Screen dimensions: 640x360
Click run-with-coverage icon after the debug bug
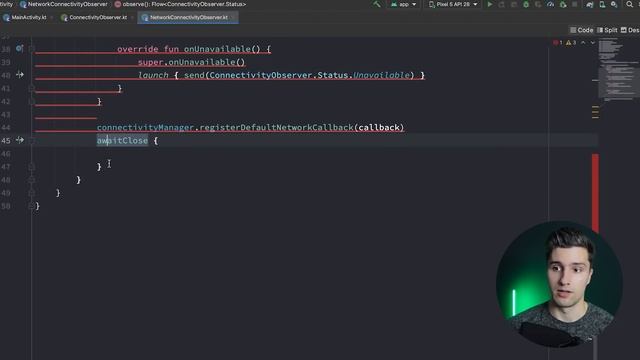point(538,4)
